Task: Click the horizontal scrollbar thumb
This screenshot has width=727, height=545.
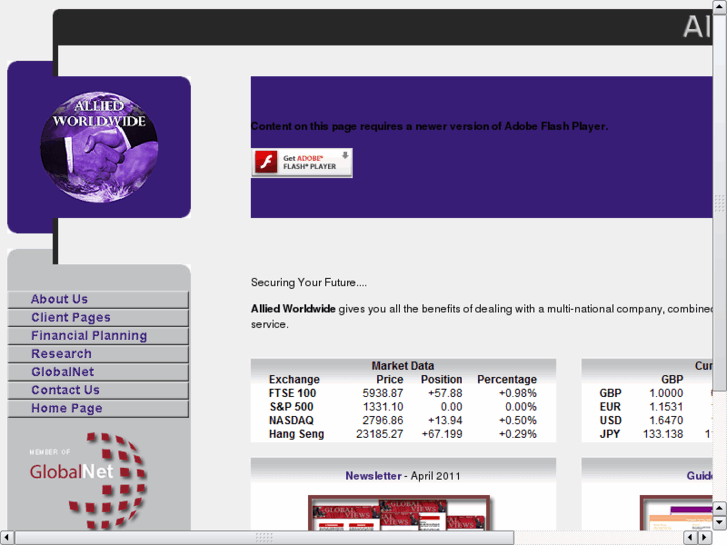Action: pos(264,538)
